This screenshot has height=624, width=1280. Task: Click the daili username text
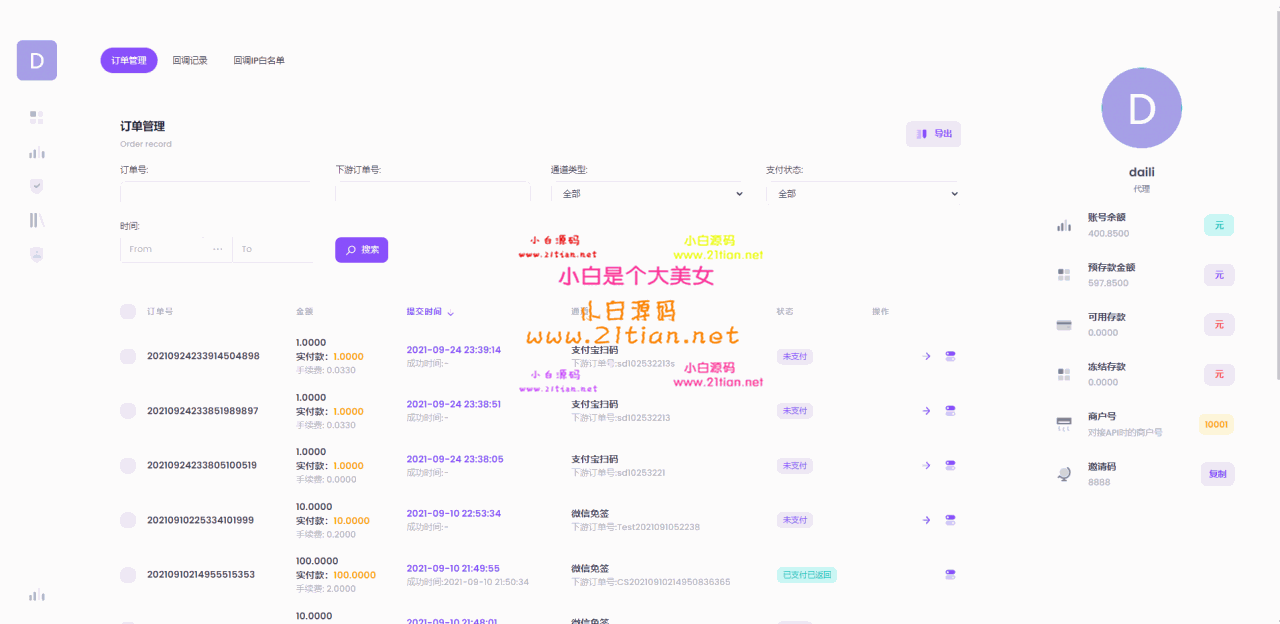tap(1142, 172)
